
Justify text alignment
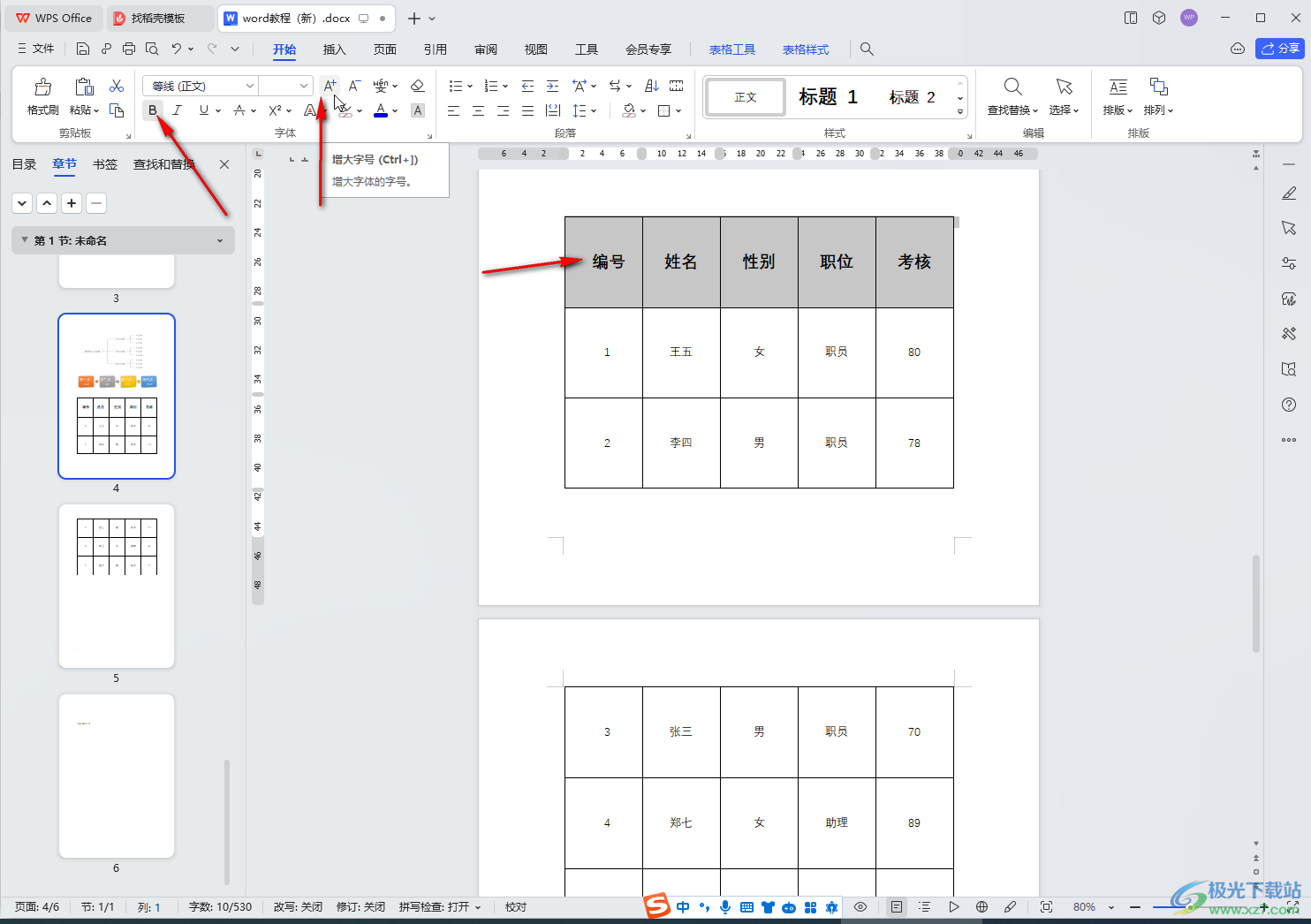click(527, 110)
